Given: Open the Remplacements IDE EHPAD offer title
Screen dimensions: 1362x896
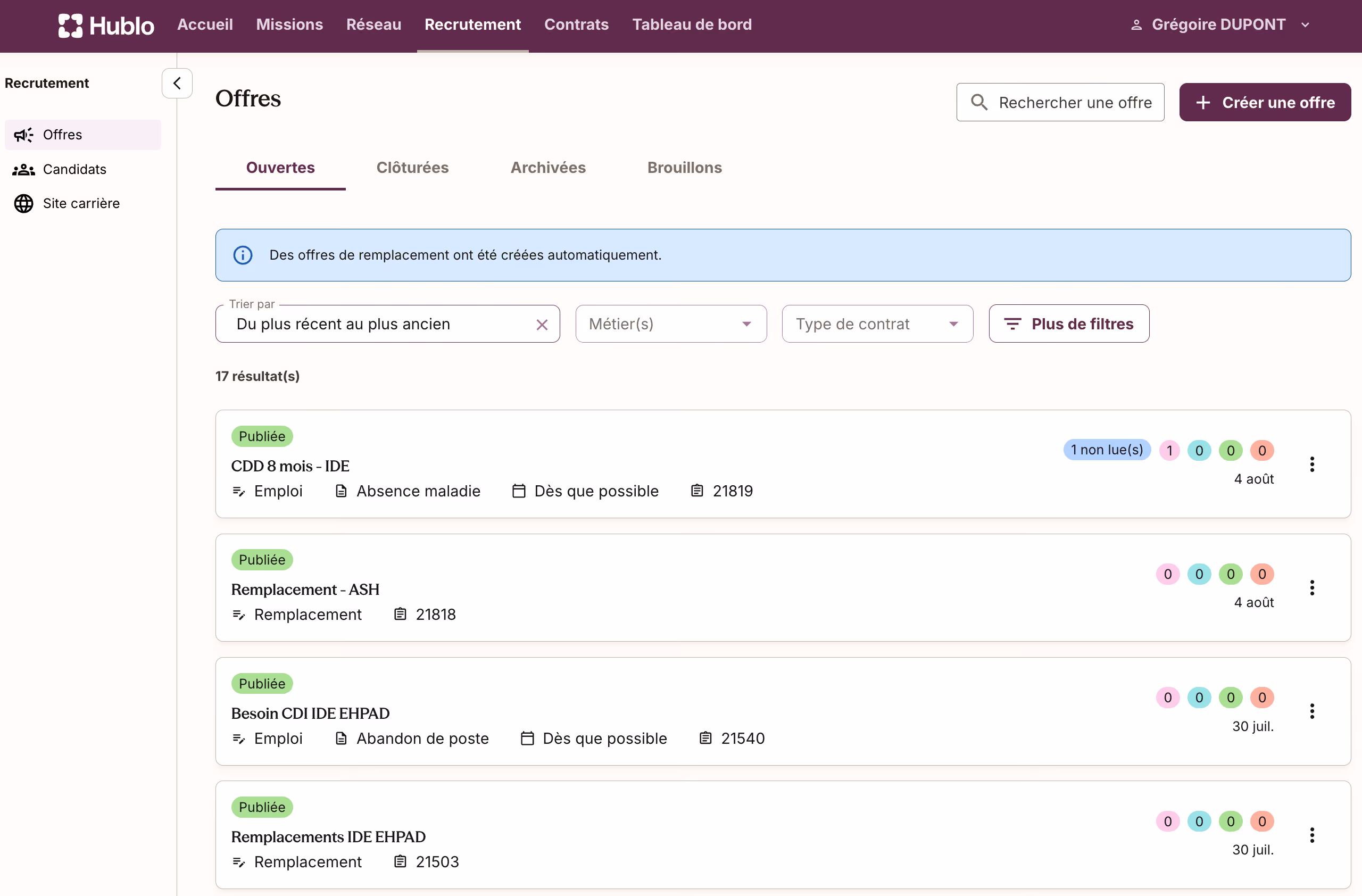Looking at the screenshot, I should 328,837.
